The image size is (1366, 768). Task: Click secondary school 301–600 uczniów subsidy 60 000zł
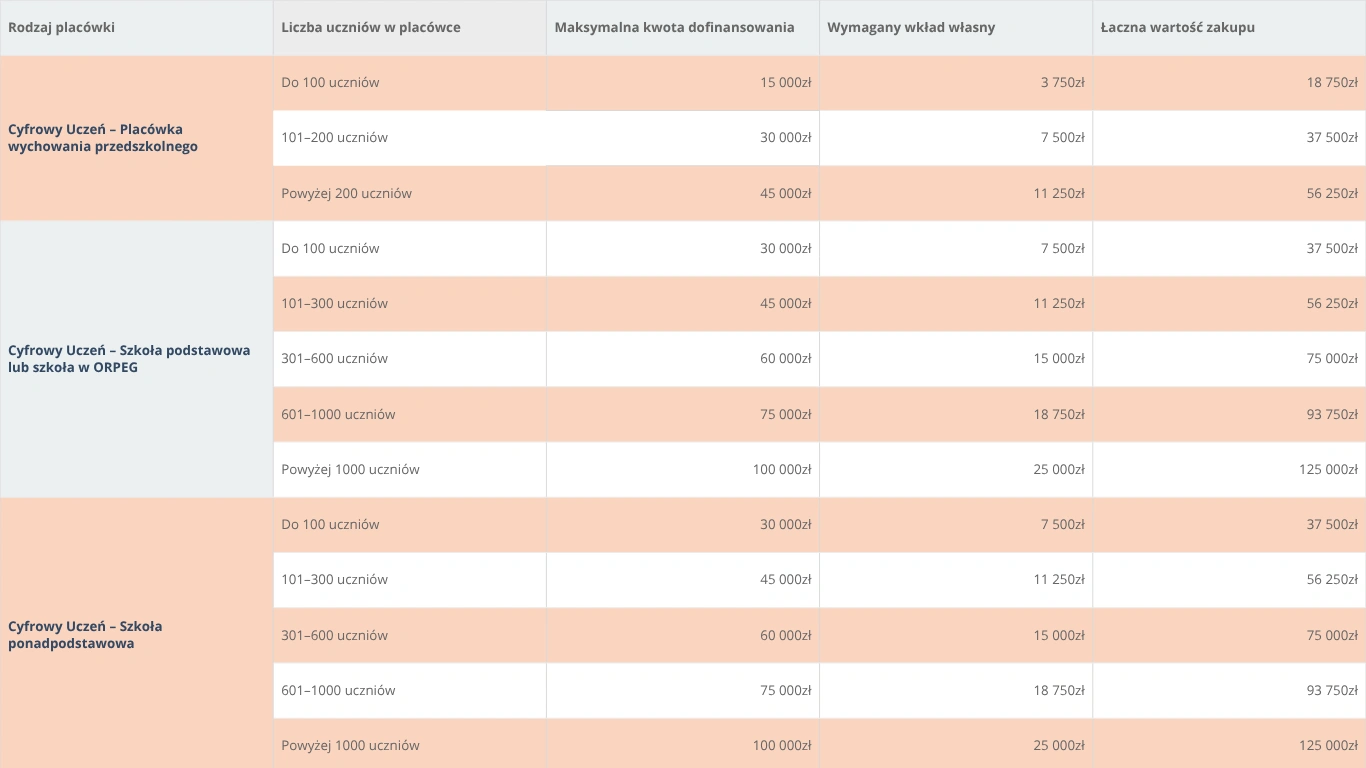[x=683, y=635]
